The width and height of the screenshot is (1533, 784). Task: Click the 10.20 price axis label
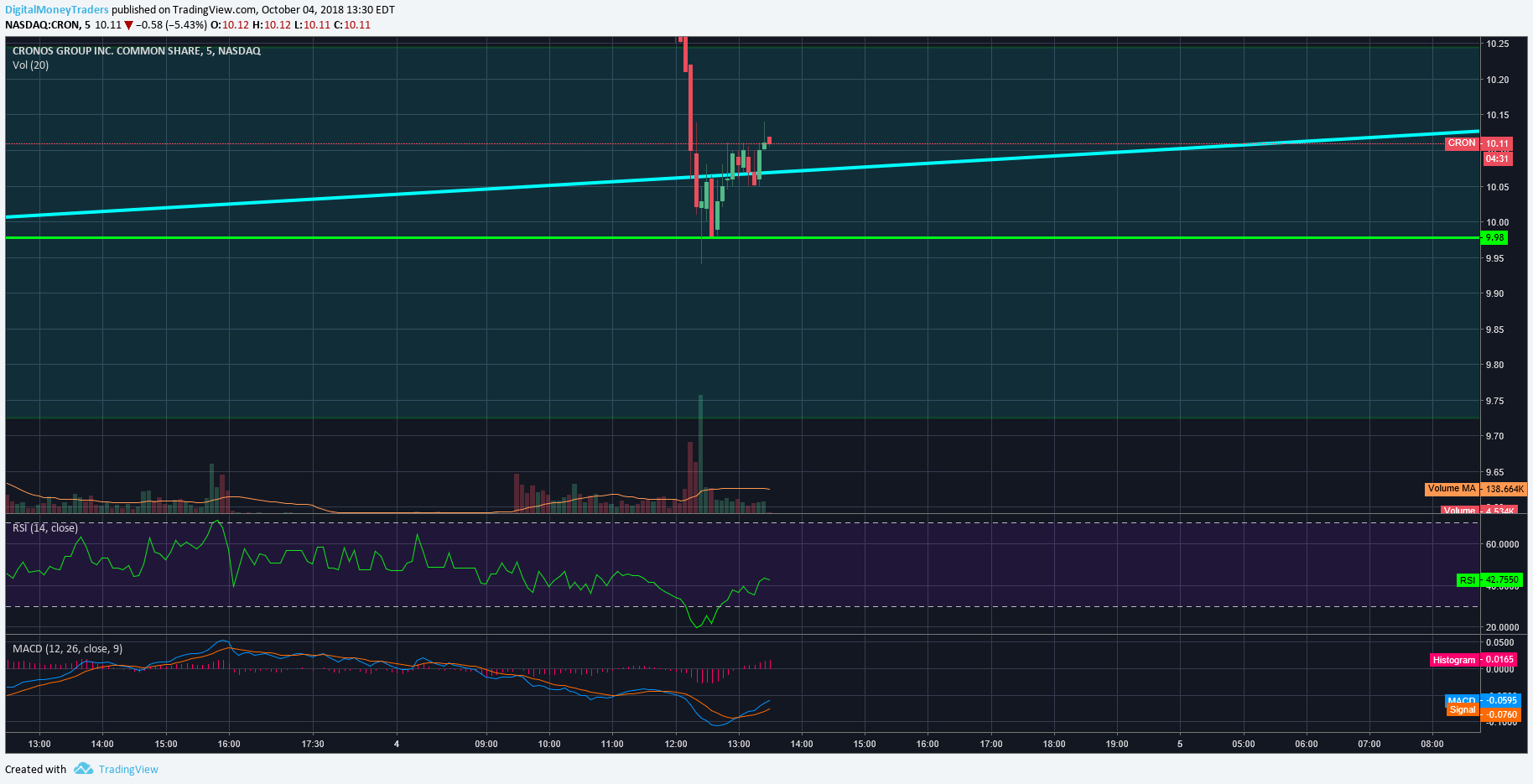click(x=1497, y=80)
